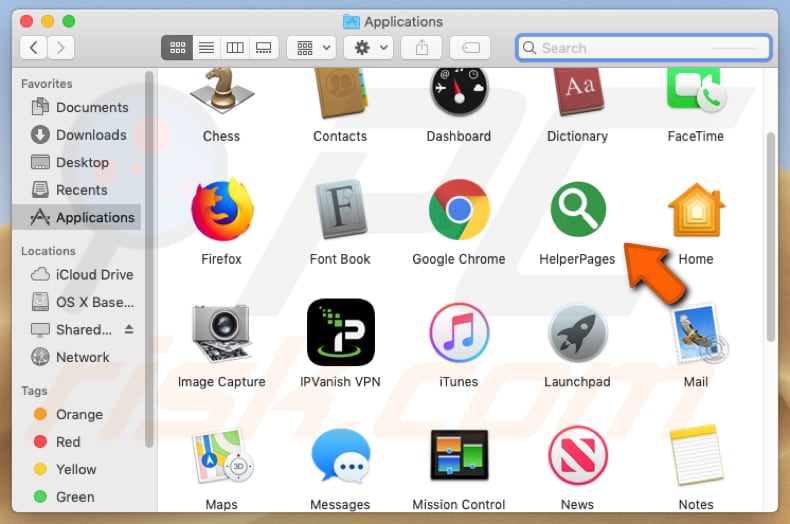Select the HelperPages app icon
Image resolution: width=790 pixels, height=524 pixels.
pos(578,209)
